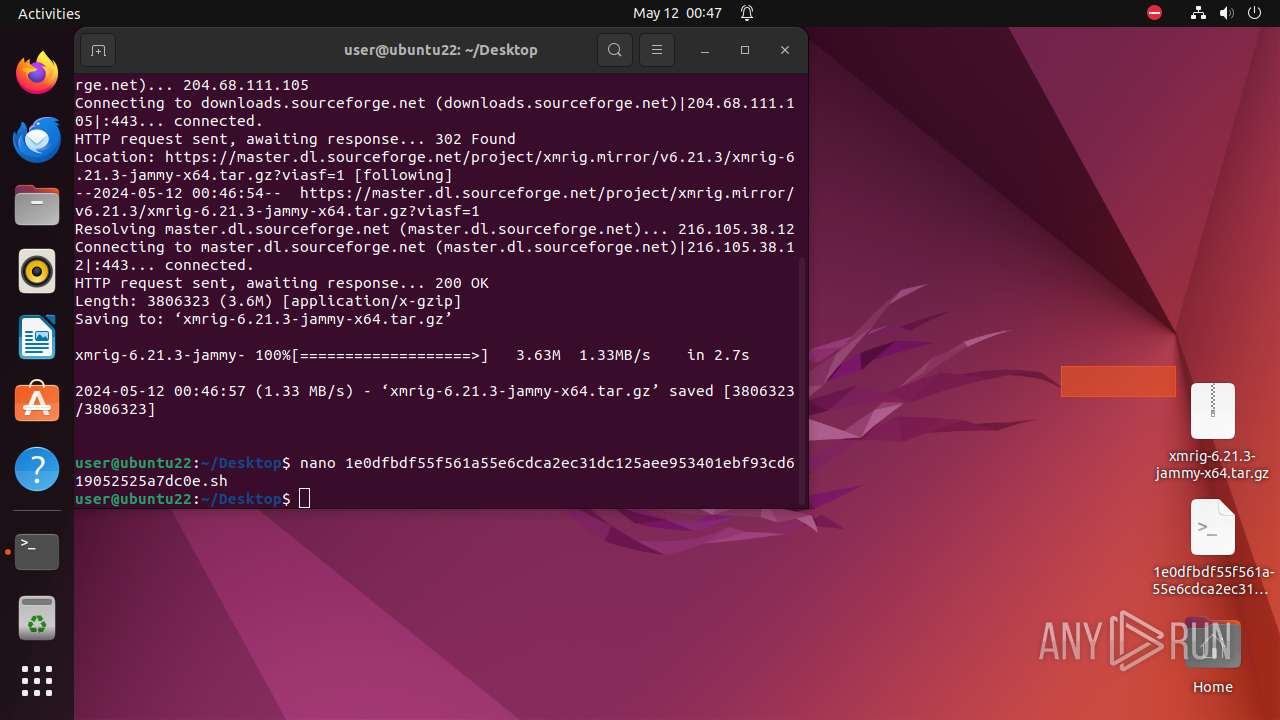1280x720 pixels.
Task: Click 'Resolving master.dl.sourceforge.net' line
Action: [x=435, y=229]
